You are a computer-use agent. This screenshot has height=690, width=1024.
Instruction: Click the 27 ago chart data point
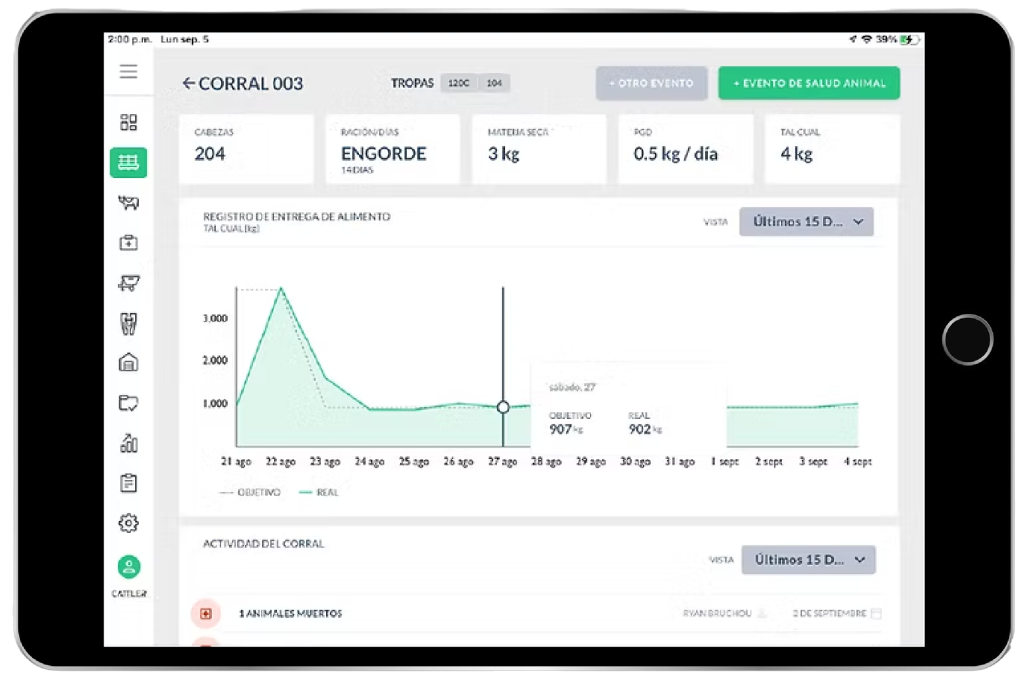click(503, 407)
